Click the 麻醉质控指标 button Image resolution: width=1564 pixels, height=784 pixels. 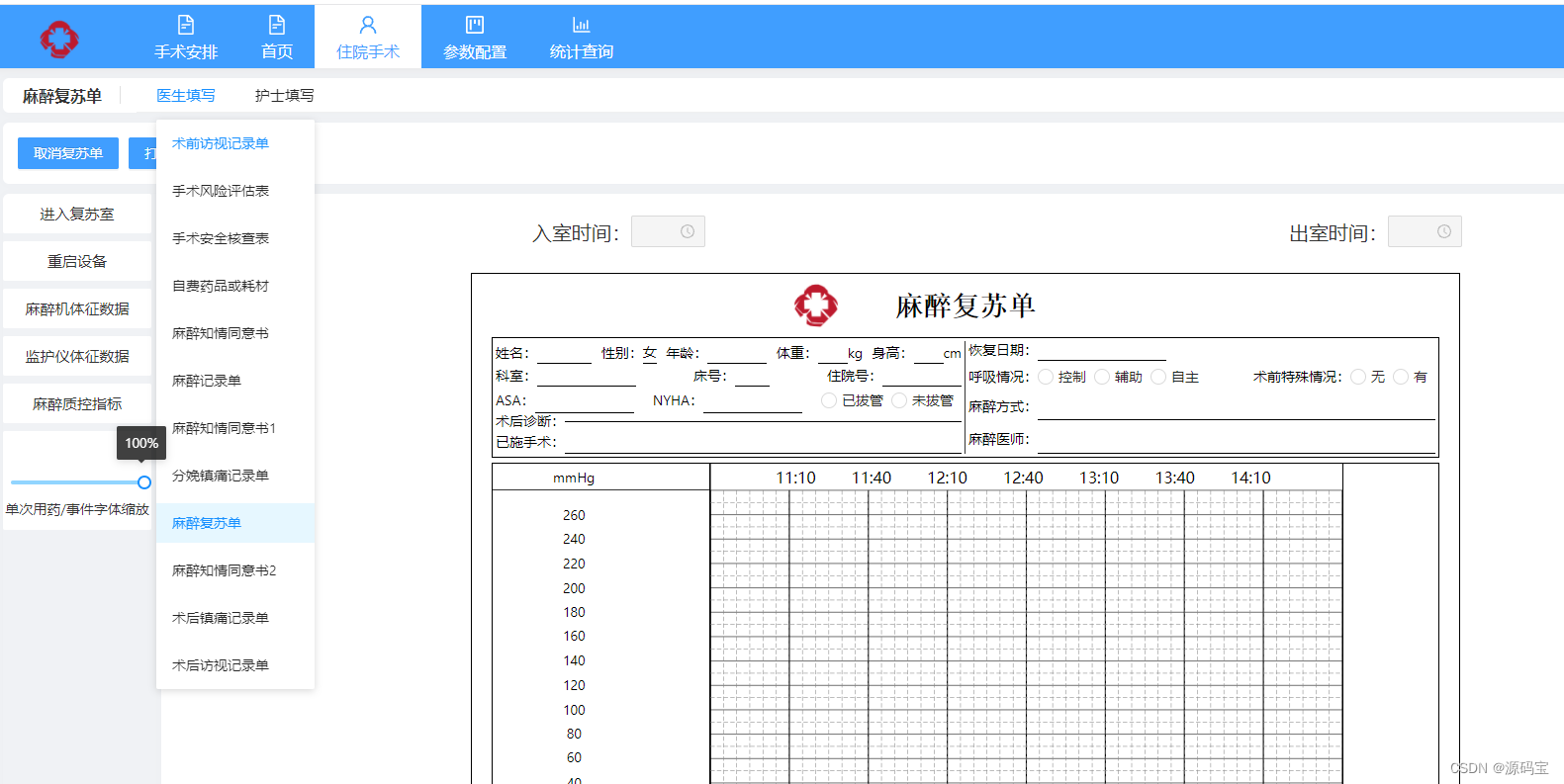[77, 404]
